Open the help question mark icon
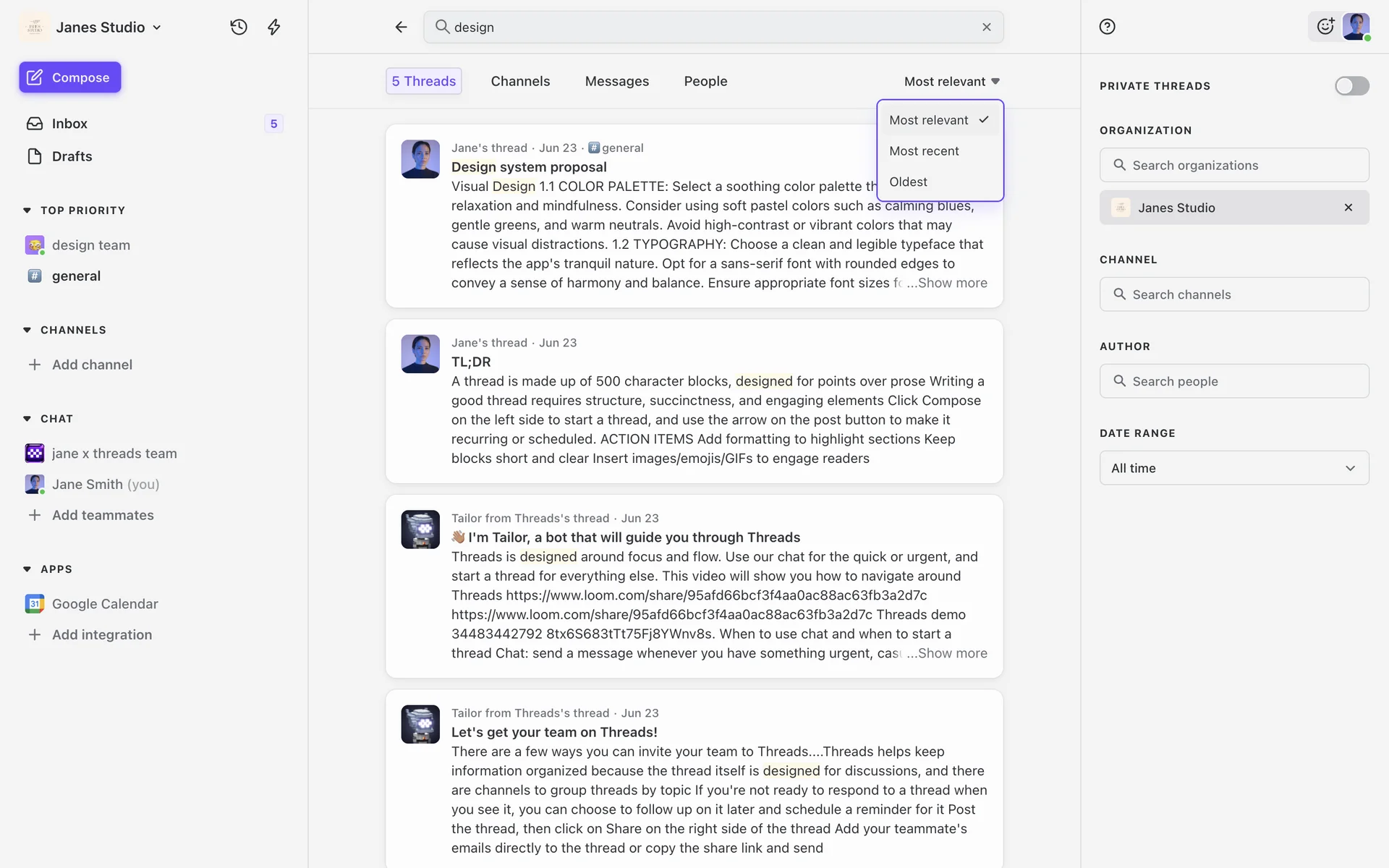Viewport: 1389px width, 868px height. 1107,27
